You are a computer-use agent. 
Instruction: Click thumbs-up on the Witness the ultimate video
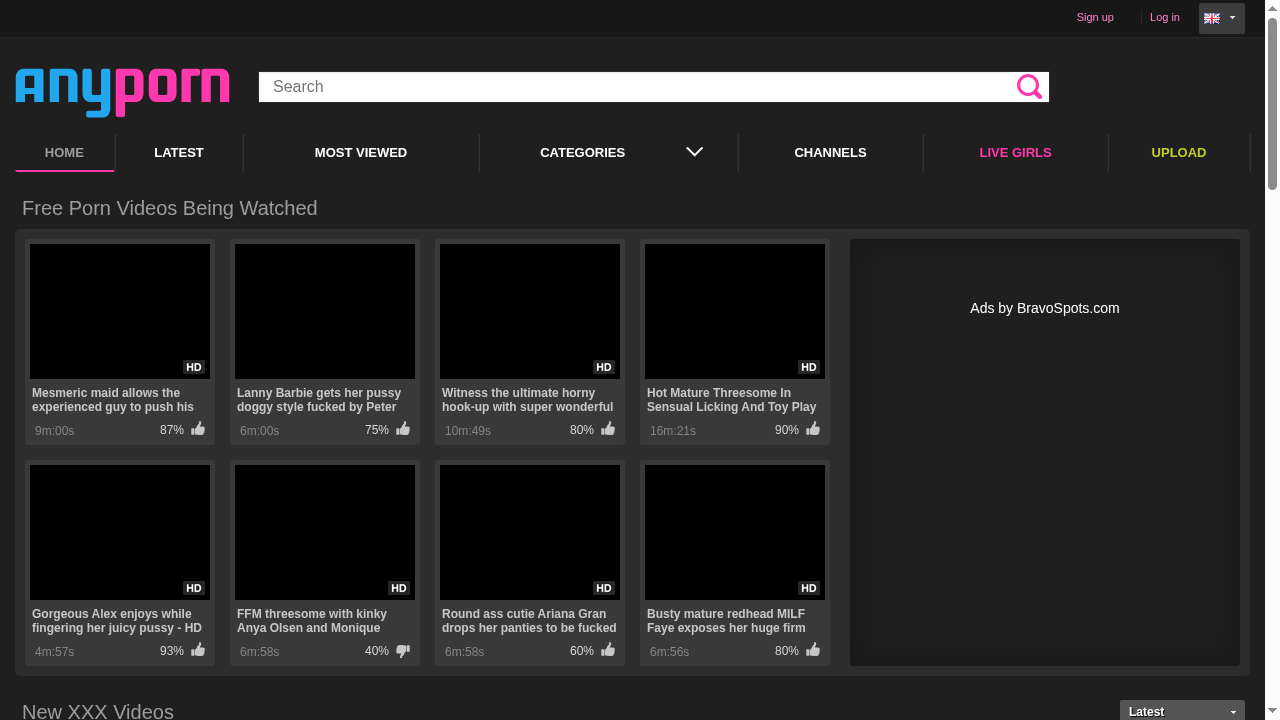coord(607,428)
